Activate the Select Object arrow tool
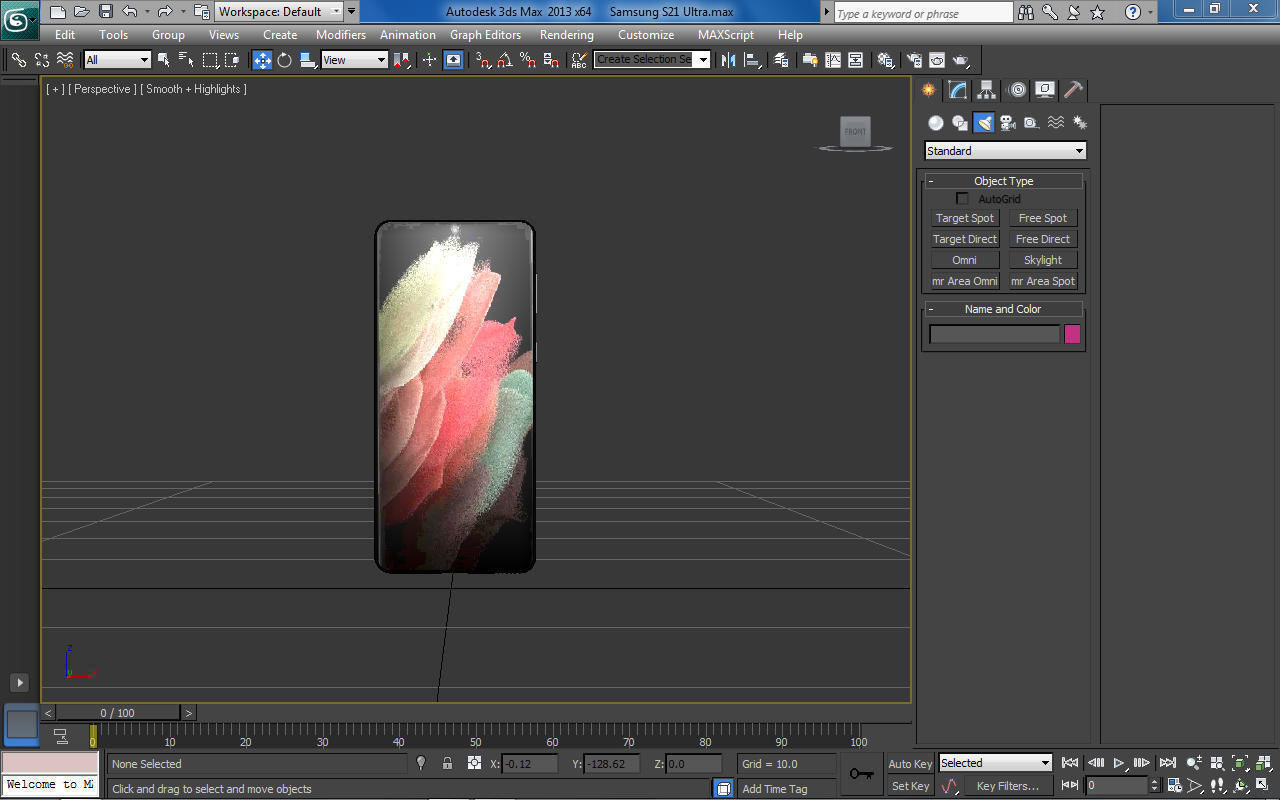This screenshot has width=1280, height=800. (164, 60)
